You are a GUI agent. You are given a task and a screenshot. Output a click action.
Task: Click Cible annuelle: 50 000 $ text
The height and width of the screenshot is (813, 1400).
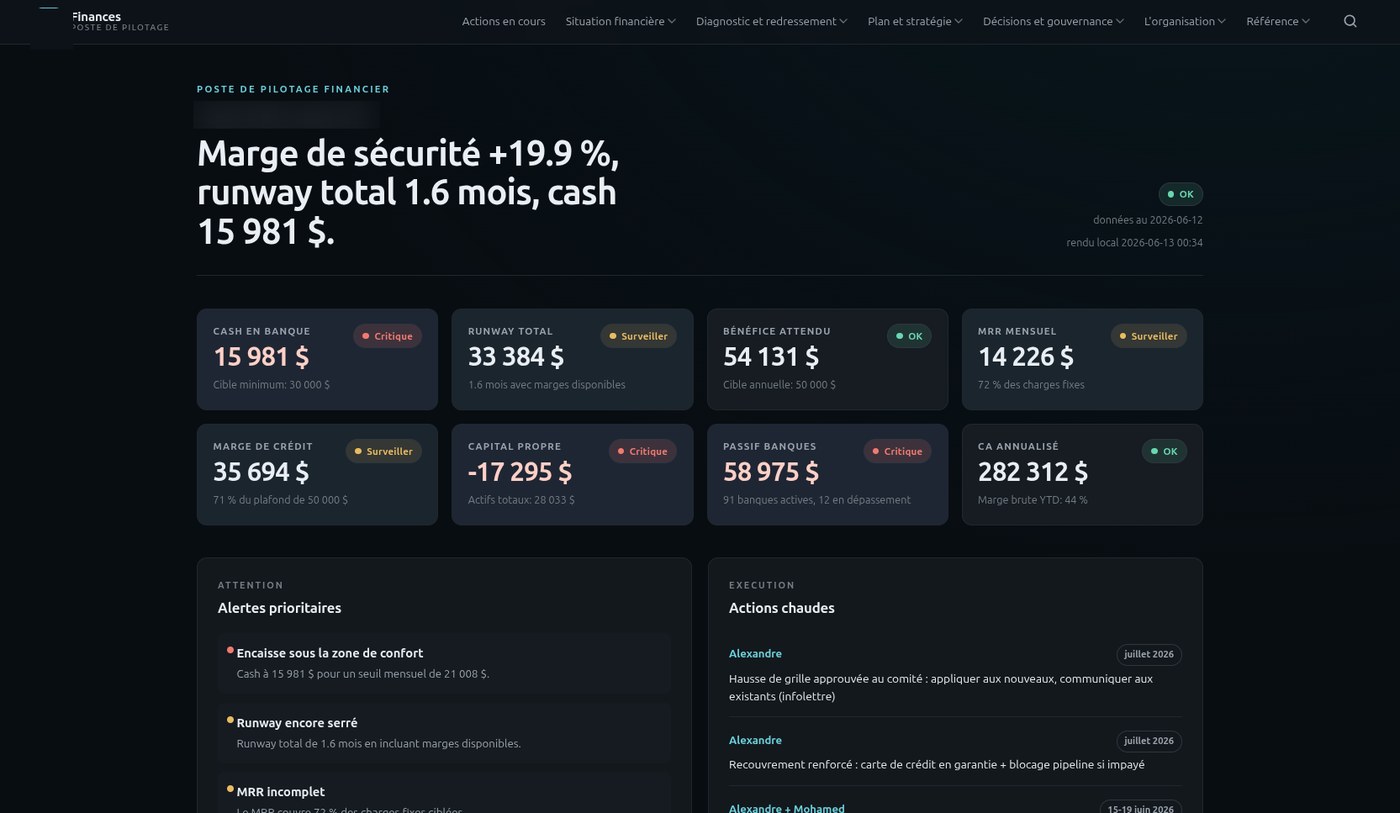point(779,385)
